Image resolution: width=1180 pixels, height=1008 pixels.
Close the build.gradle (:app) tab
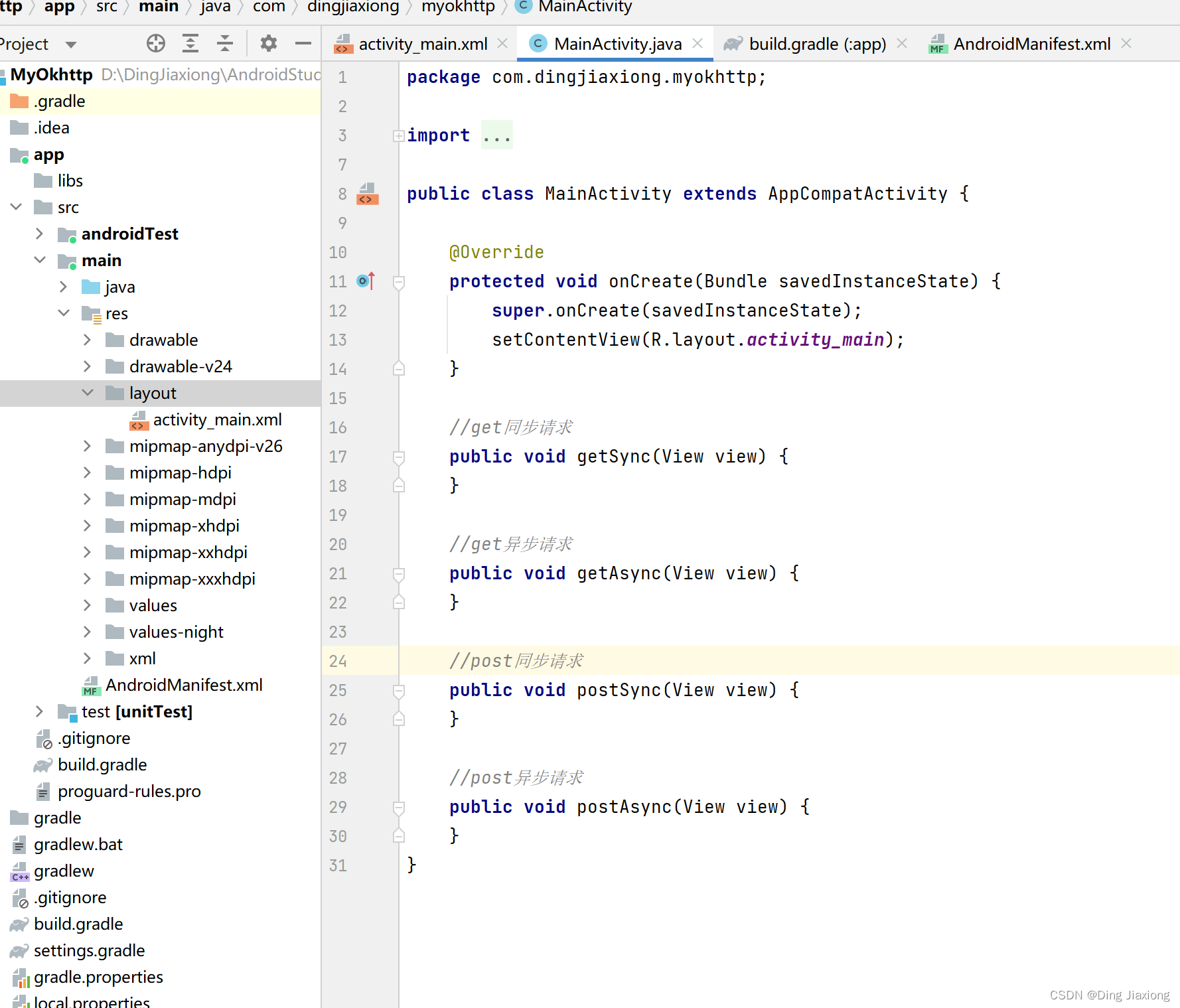coord(902,43)
